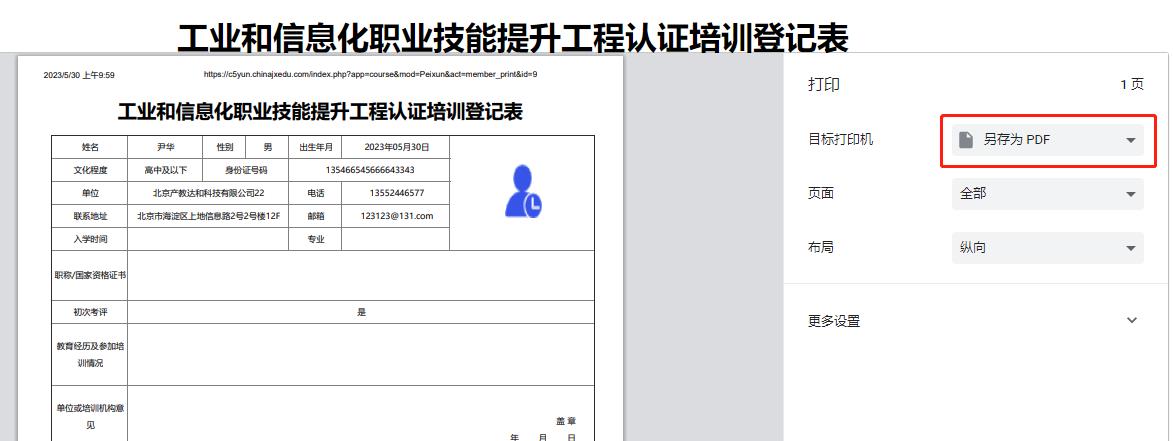
Task: Click the PDF file icon in printer dropdown
Action: pos(967,140)
